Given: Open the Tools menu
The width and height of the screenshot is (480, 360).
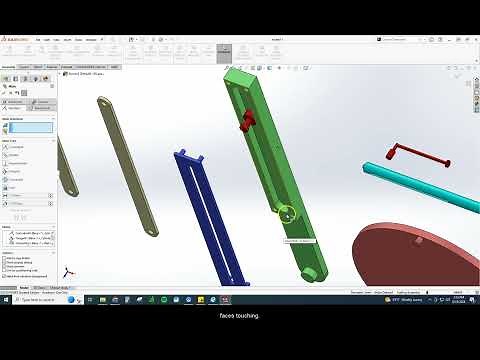Looking at the screenshot, I should pyautogui.click(x=79, y=40).
